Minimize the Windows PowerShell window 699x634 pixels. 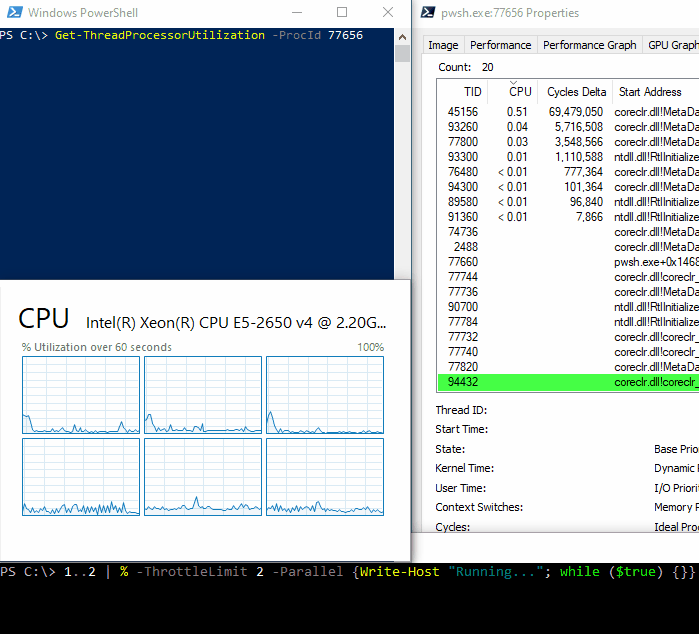[297, 12]
